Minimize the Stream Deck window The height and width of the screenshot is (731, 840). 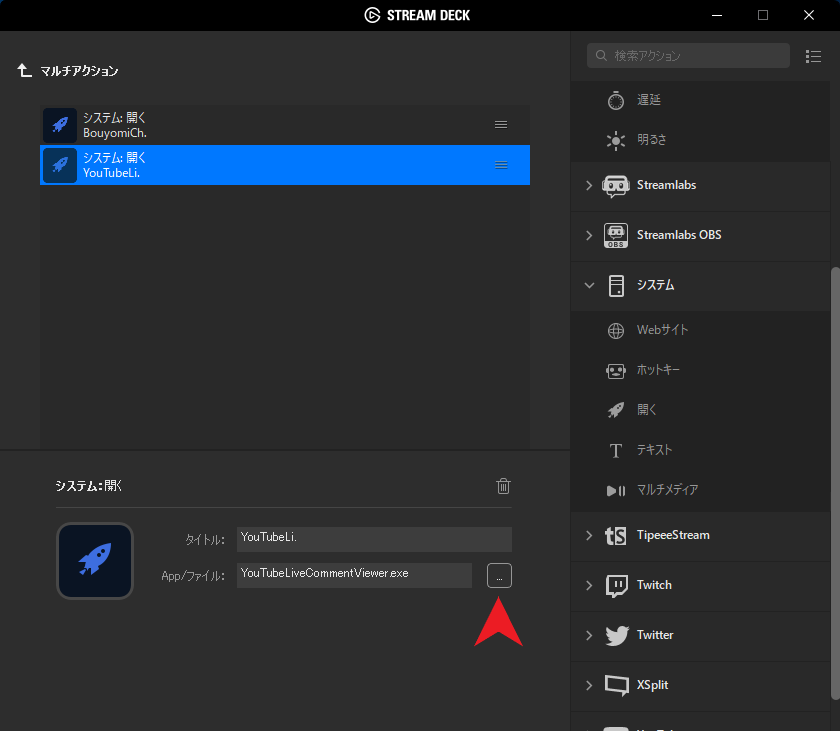pyautogui.click(x=717, y=15)
